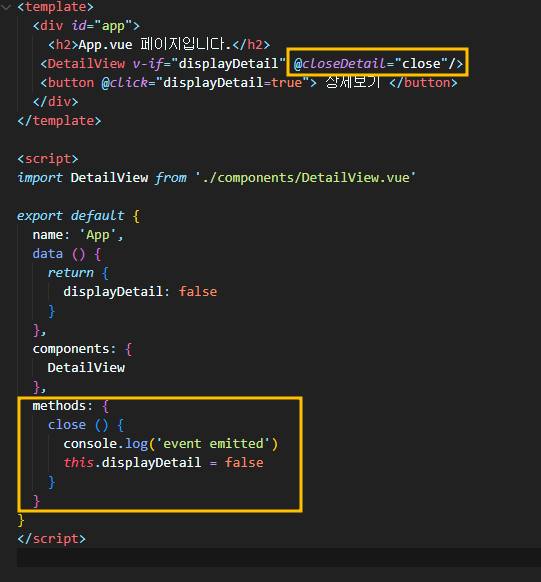Click the components: property key

tap(74, 349)
